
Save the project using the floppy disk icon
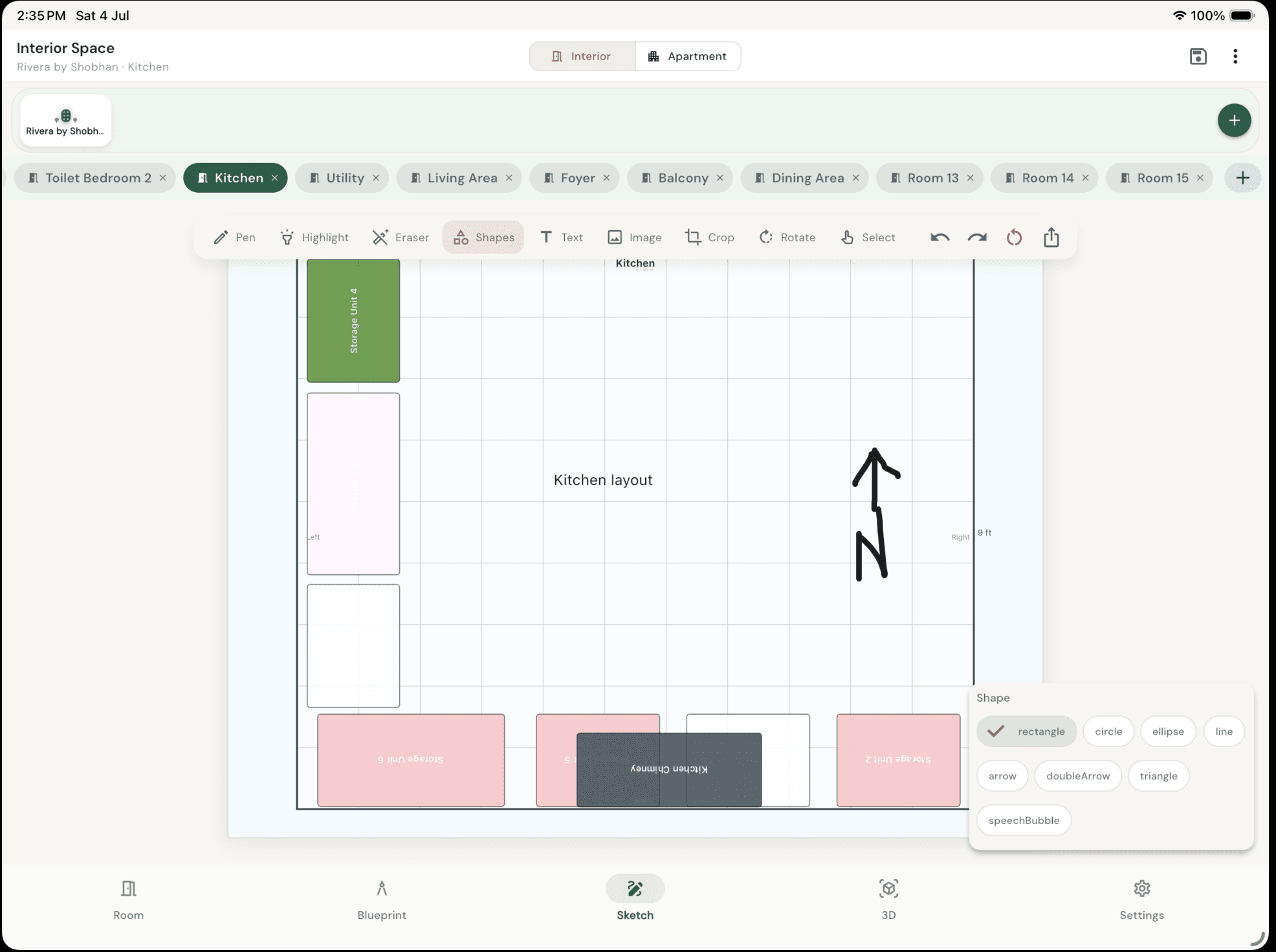(1198, 56)
